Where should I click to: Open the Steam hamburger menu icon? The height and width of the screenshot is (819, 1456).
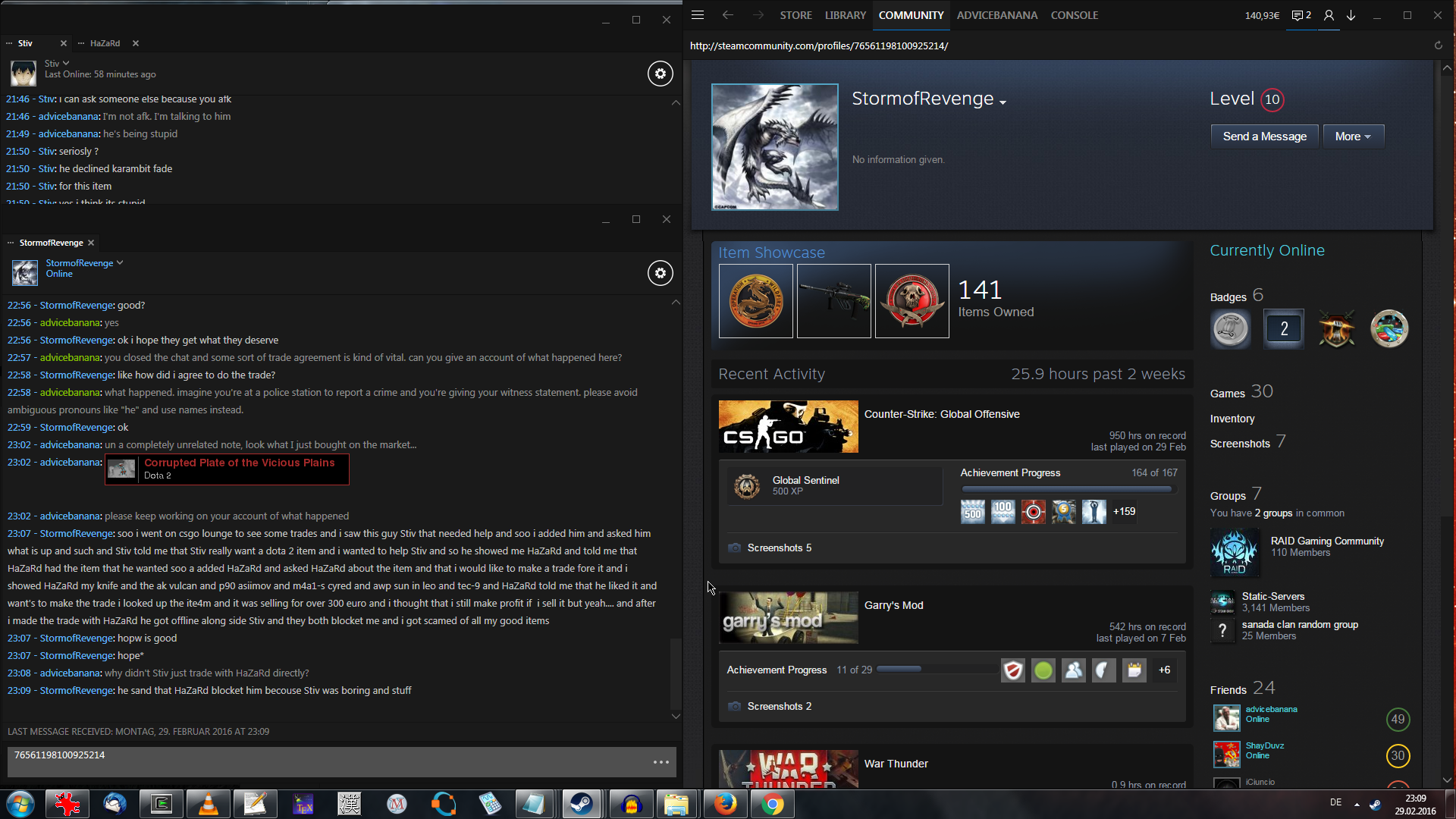tap(698, 15)
